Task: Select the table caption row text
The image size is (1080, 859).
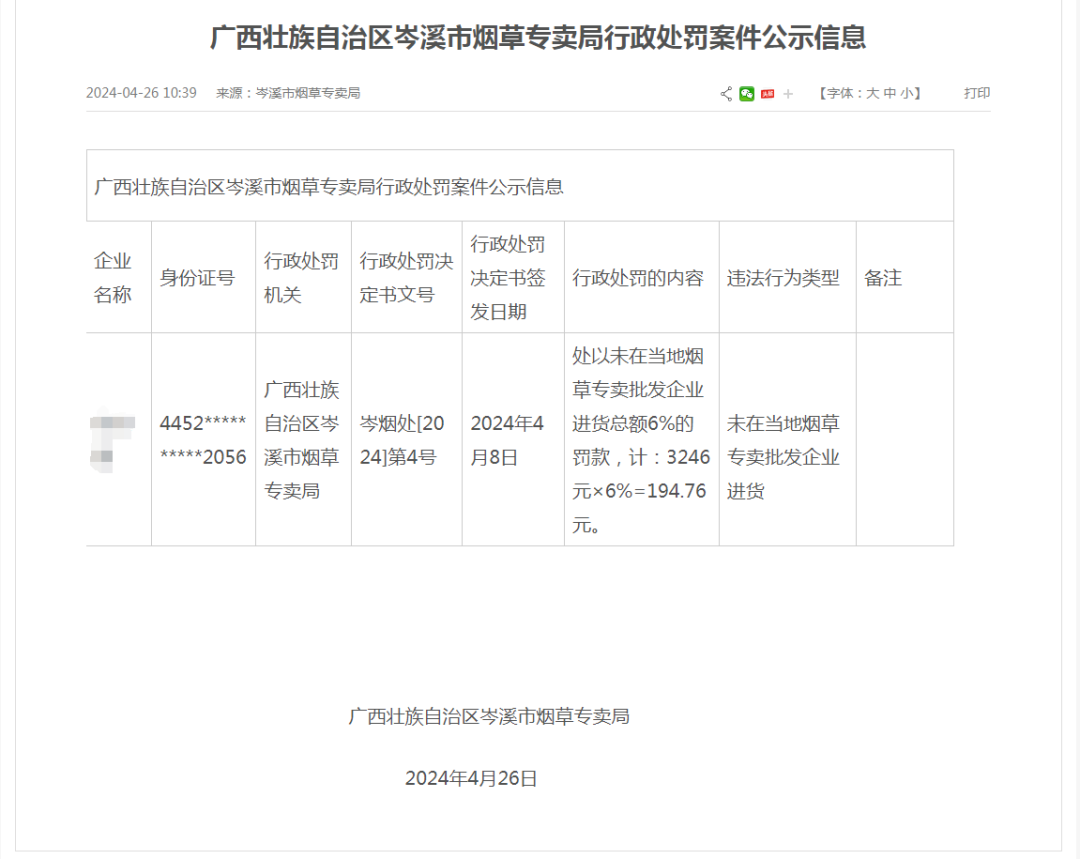Action: click(x=329, y=187)
